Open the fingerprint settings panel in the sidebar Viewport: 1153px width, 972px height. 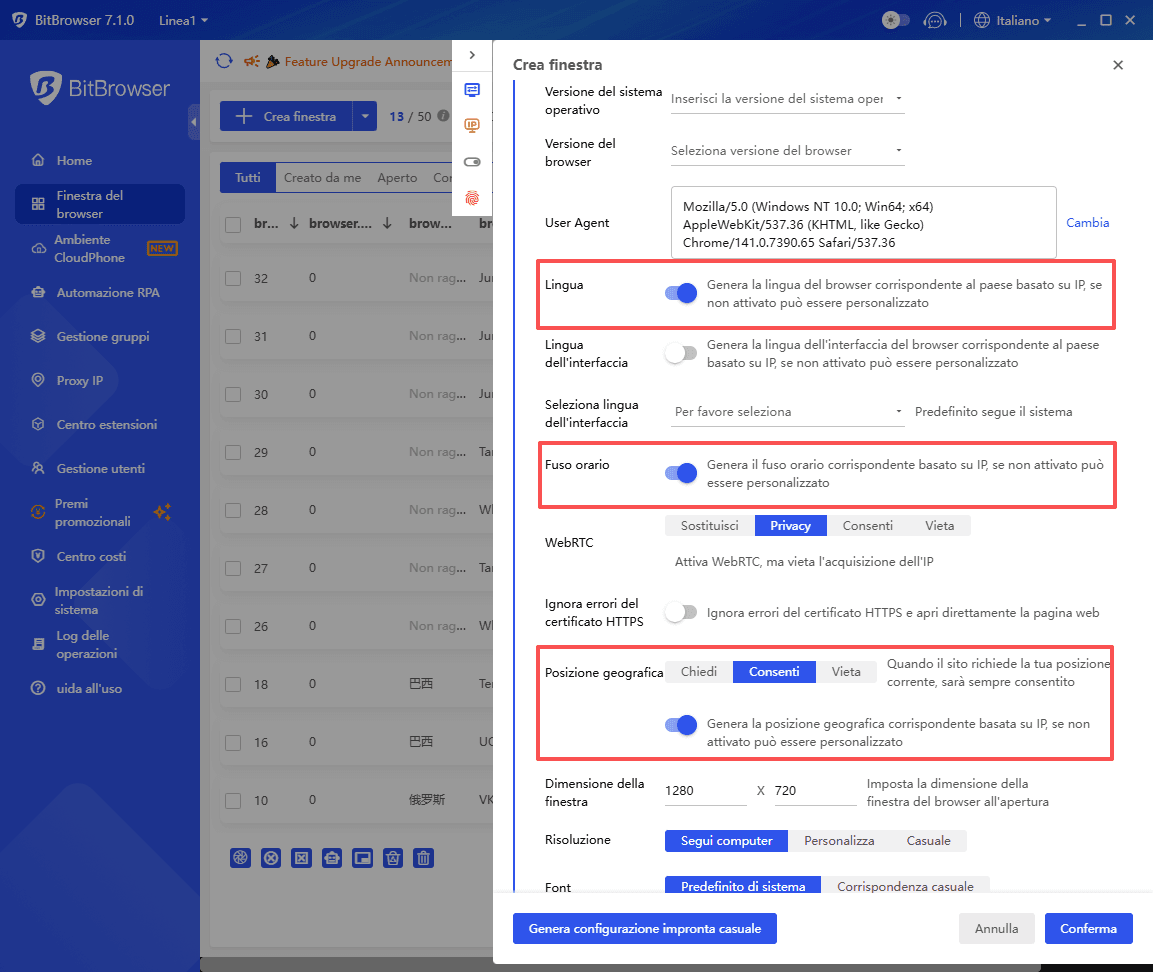pos(472,198)
